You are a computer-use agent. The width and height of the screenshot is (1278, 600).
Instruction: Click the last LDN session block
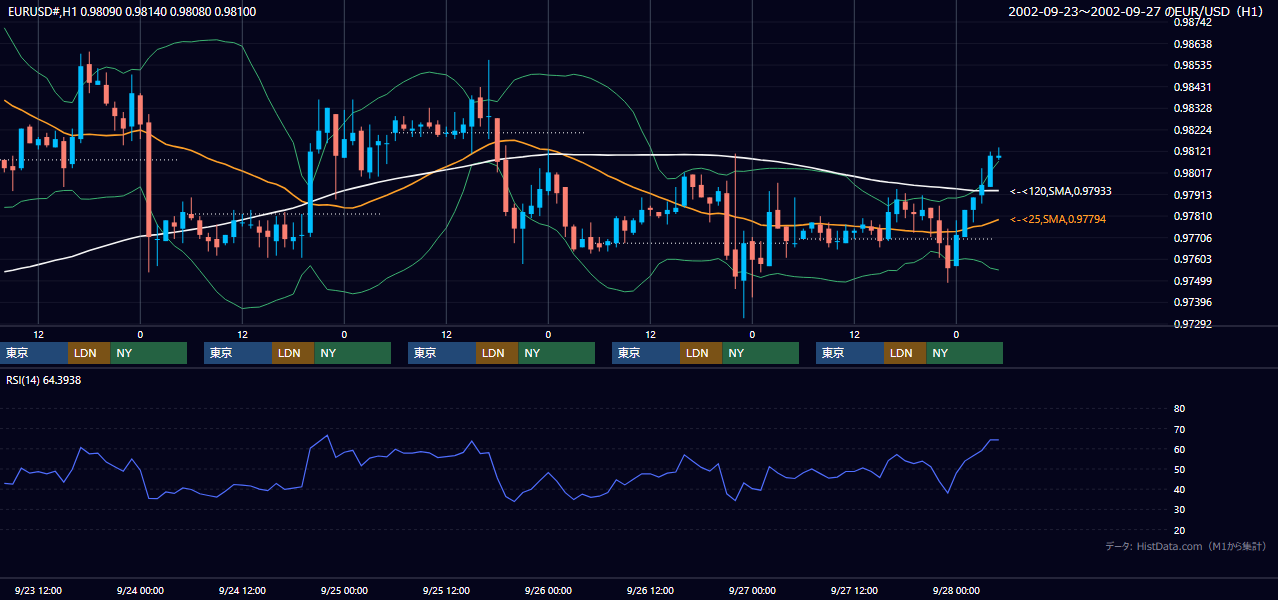click(x=905, y=353)
